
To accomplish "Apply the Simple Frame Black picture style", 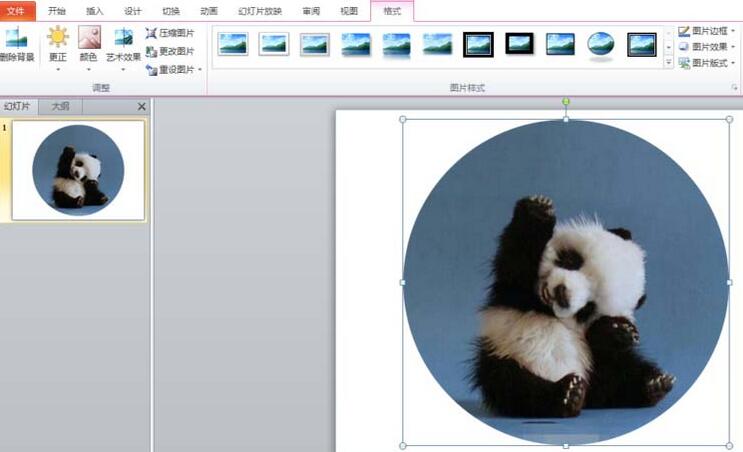I will [x=560, y=45].
